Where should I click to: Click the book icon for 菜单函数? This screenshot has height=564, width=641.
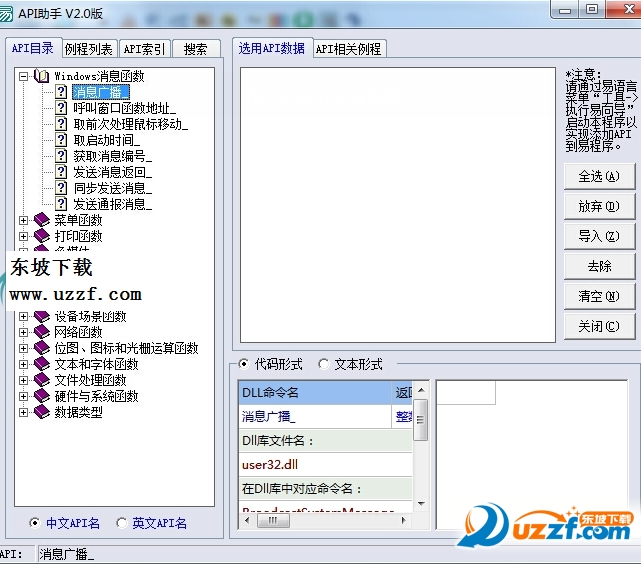(x=41, y=220)
